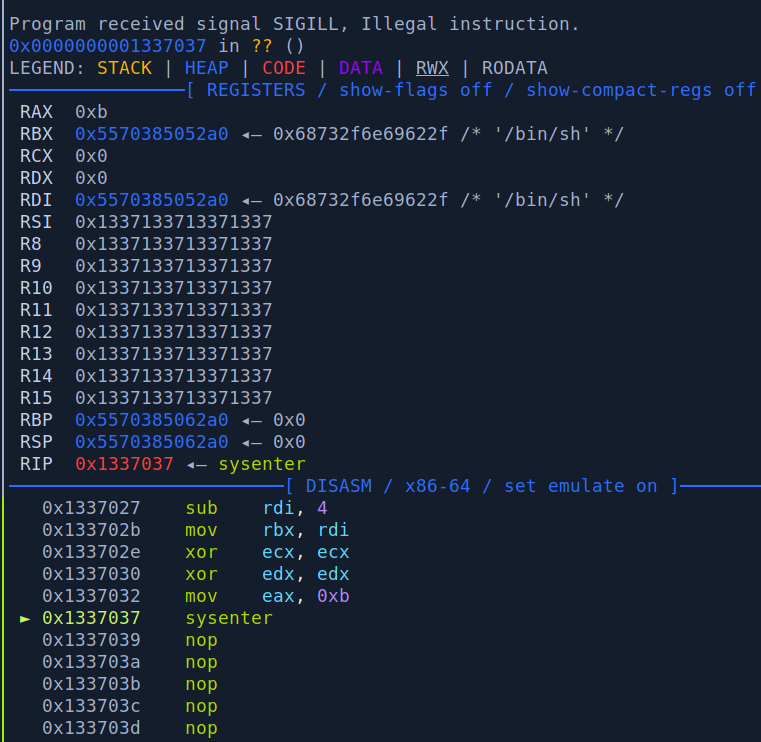Click the purple DATA legend label

pyautogui.click(x=360, y=68)
